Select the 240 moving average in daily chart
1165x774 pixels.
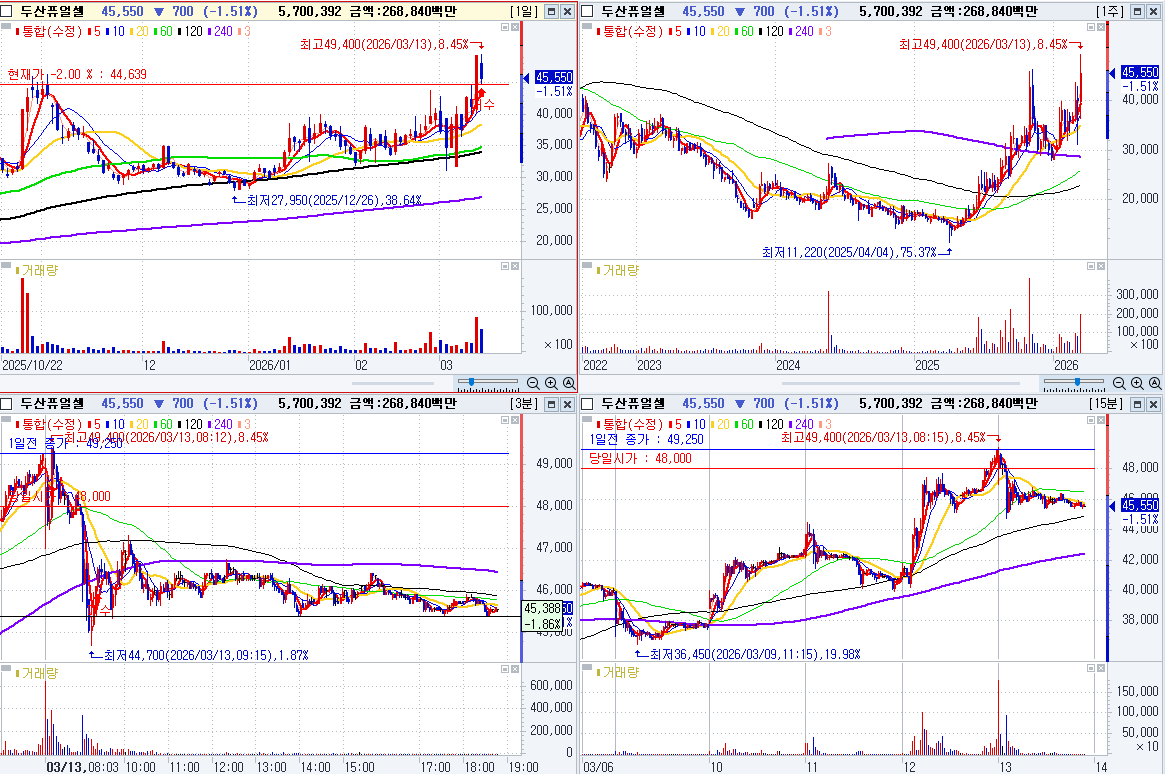[223, 31]
